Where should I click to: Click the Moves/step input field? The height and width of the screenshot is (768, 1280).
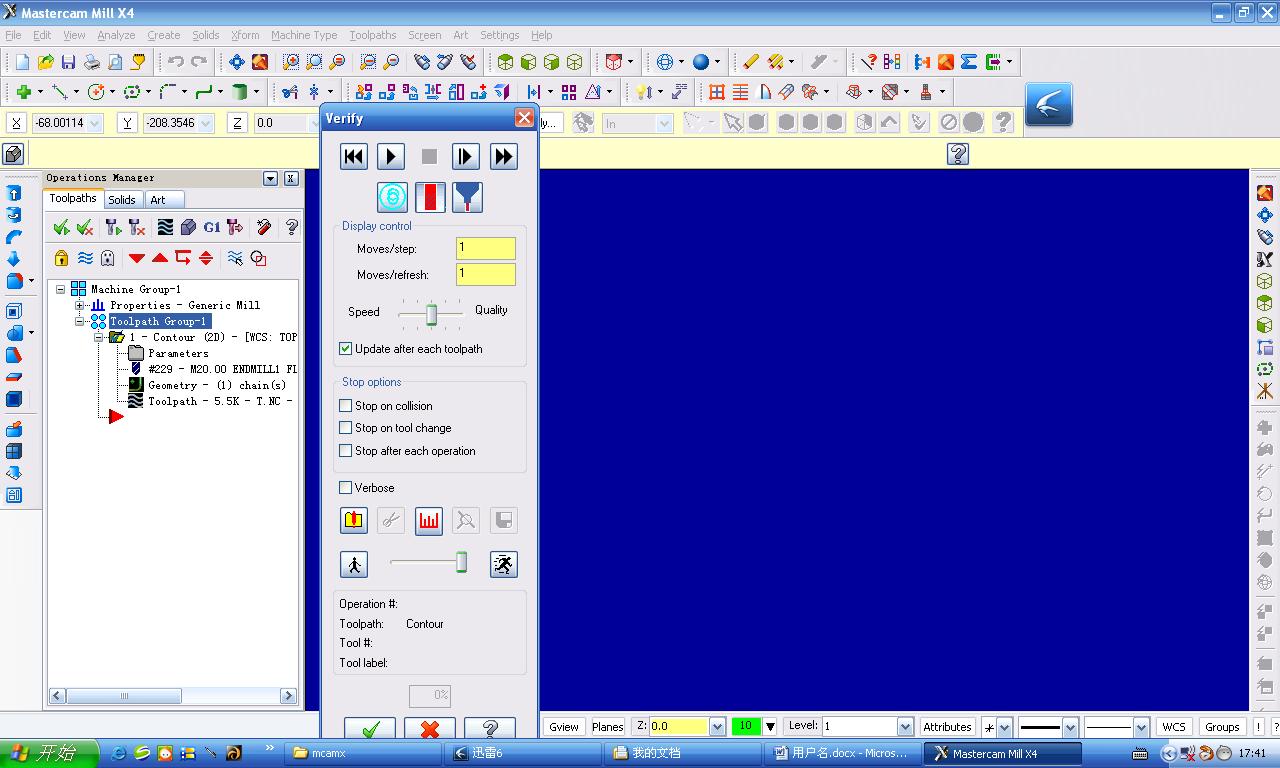click(486, 248)
